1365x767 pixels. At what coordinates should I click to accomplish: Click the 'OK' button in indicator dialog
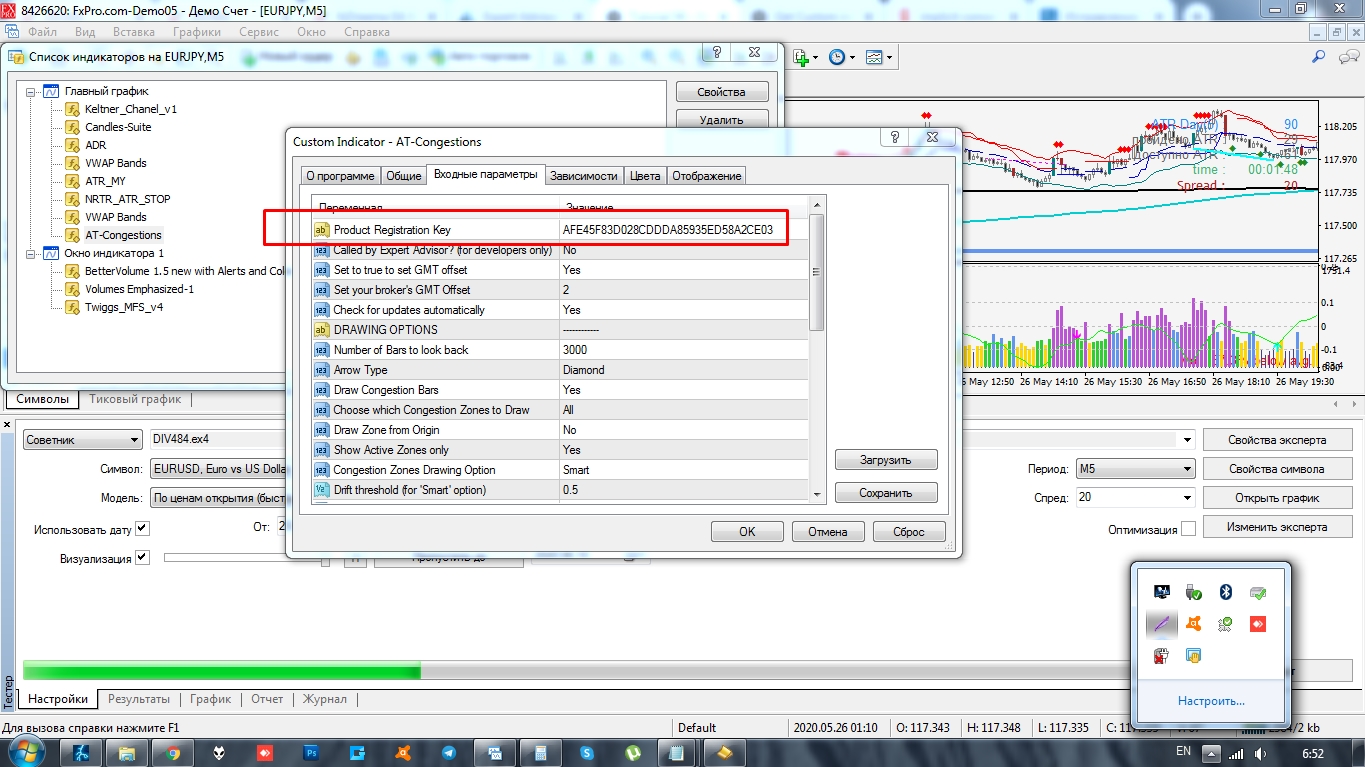pos(747,532)
